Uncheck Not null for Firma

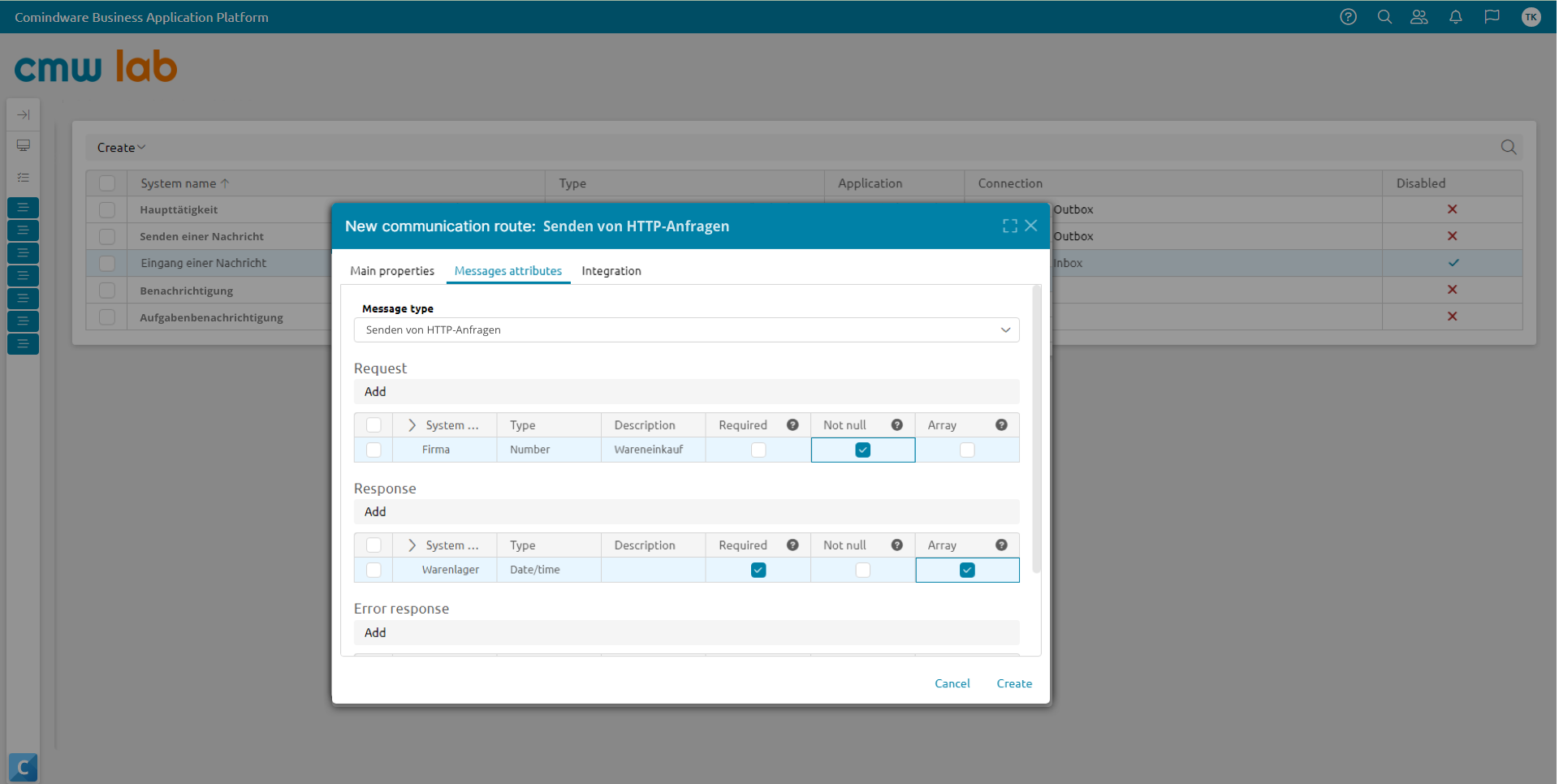coord(863,450)
